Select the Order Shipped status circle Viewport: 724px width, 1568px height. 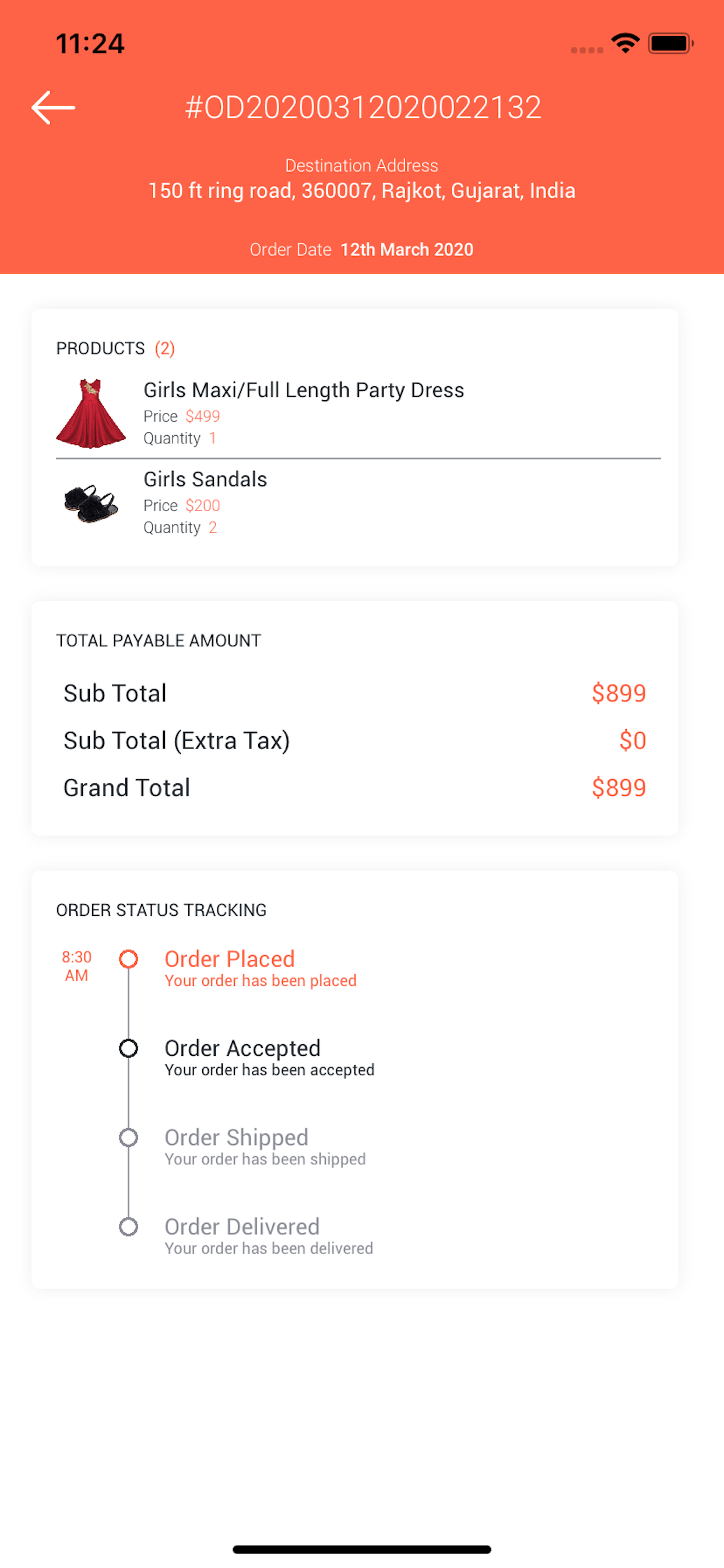pyautogui.click(x=128, y=1137)
